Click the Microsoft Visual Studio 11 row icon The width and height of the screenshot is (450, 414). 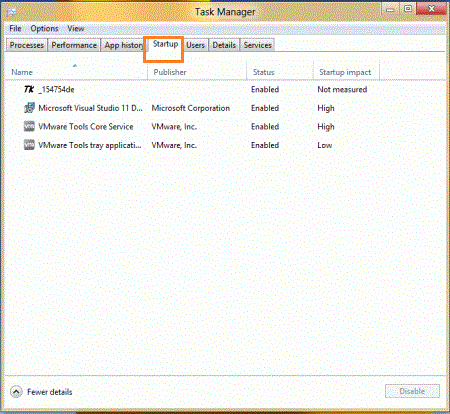[29, 108]
